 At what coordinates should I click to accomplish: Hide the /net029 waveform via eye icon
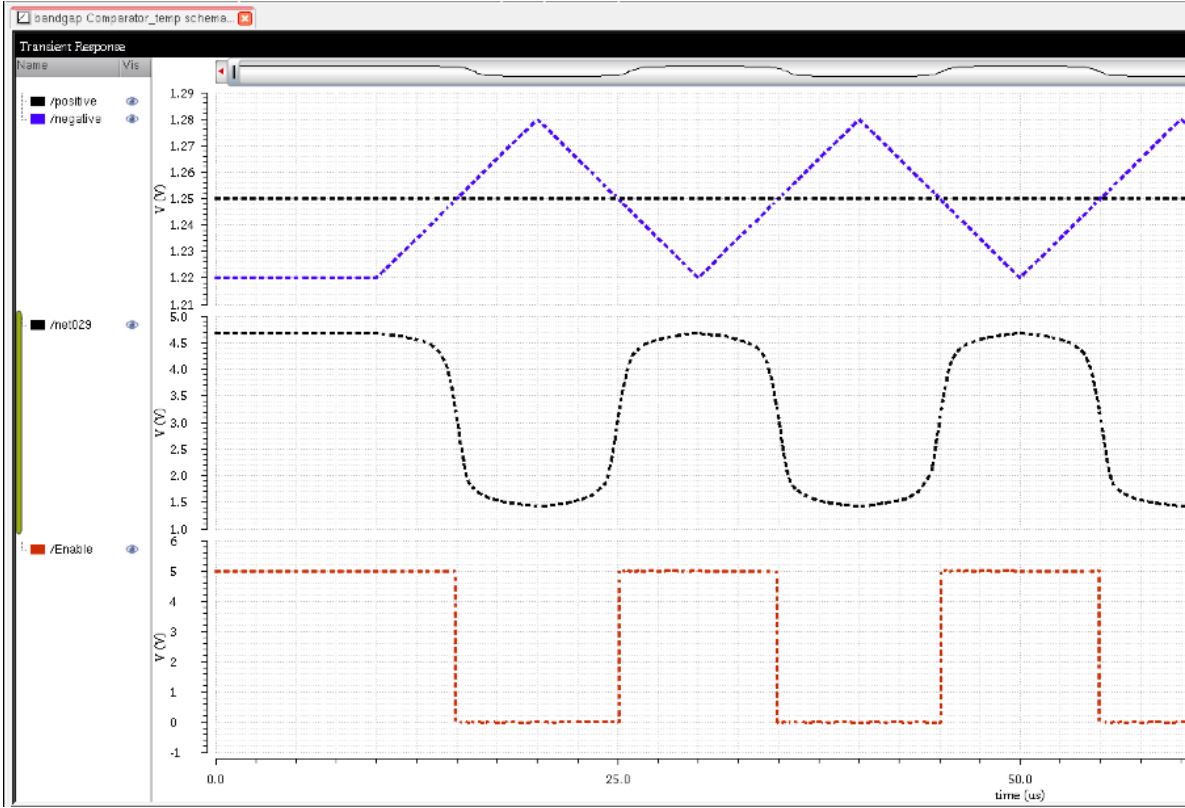click(x=131, y=325)
